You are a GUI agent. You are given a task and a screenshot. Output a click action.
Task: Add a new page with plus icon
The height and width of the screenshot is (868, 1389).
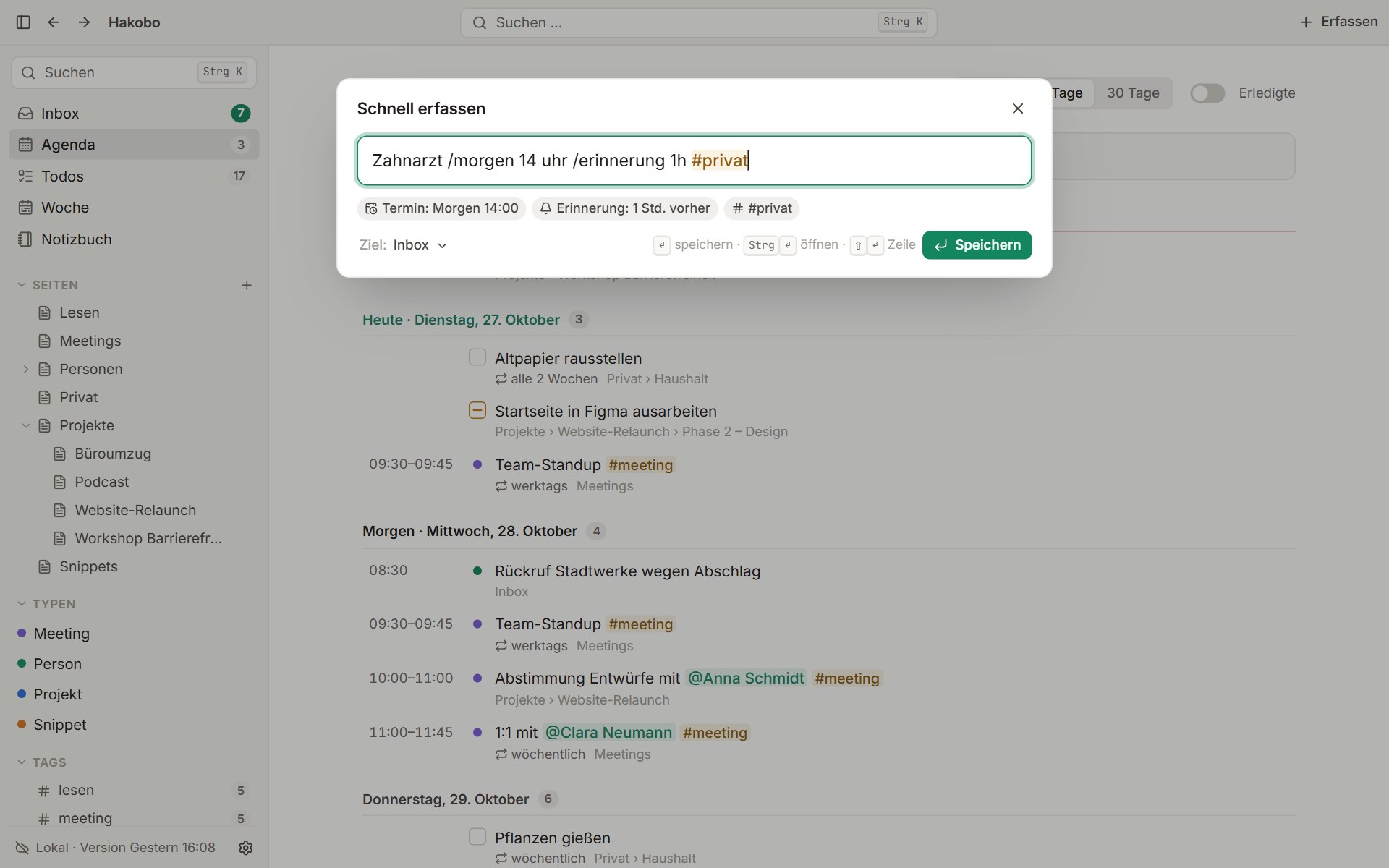point(247,285)
